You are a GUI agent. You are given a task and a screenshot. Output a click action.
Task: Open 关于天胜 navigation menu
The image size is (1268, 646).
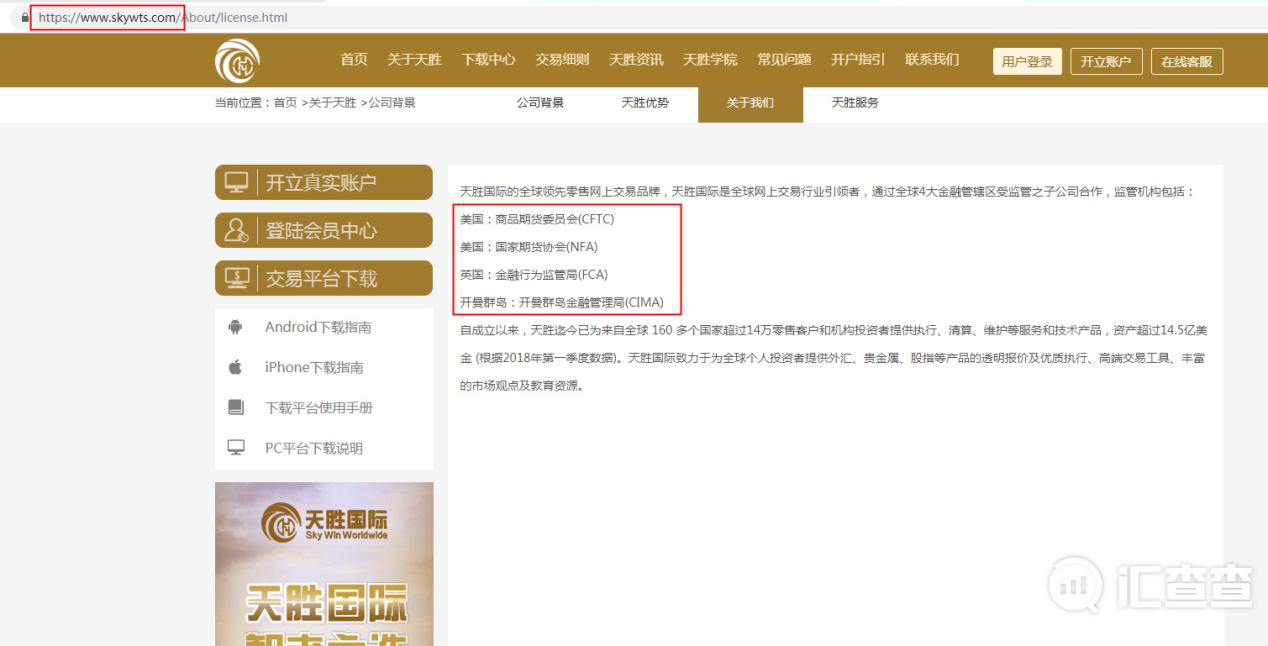click(414, 60)
